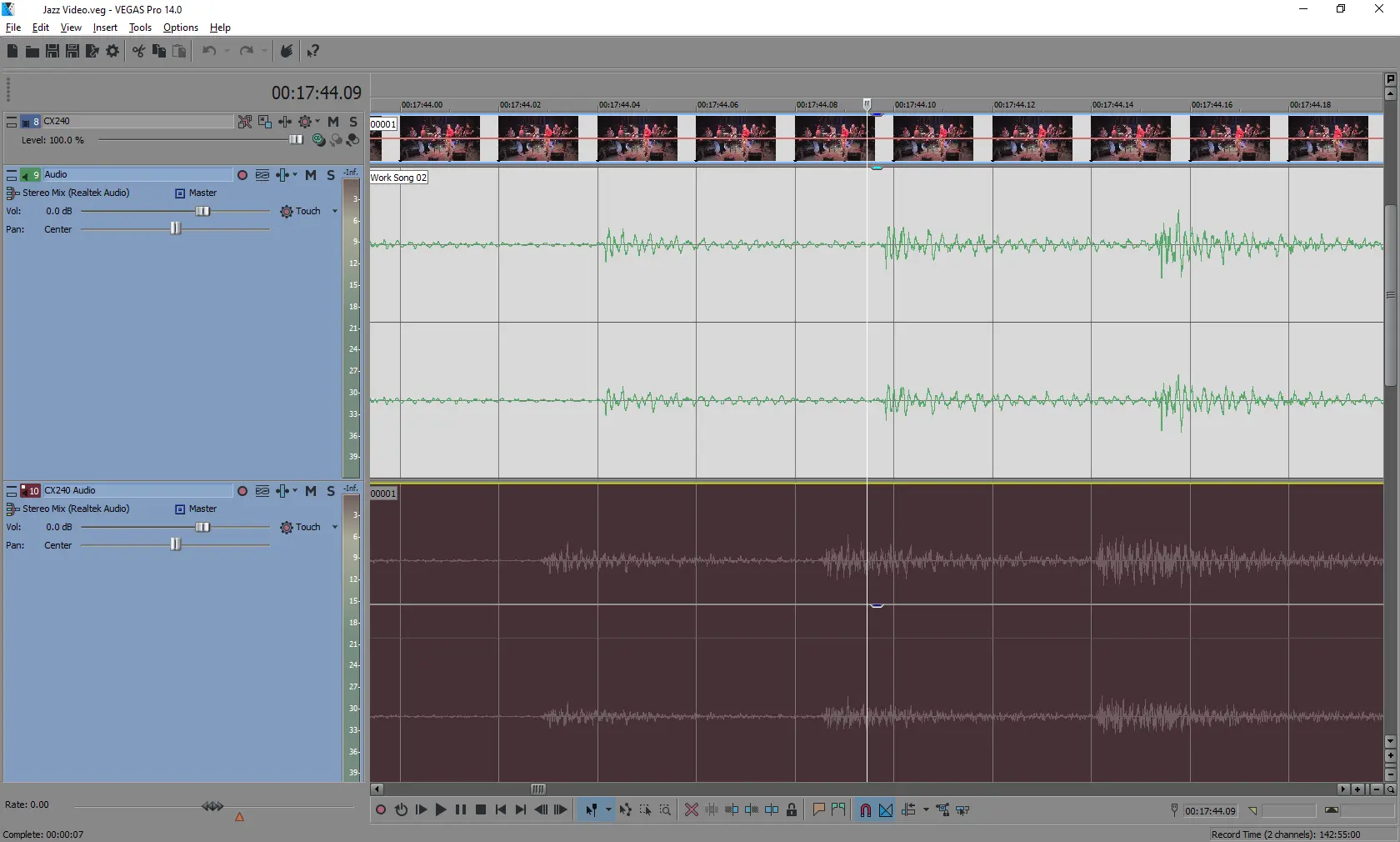Open the Insert menu

[105, 28]
